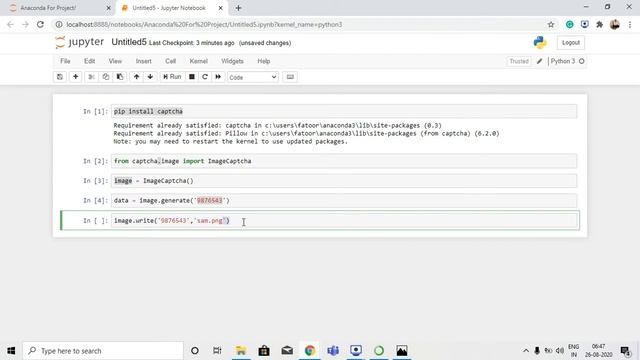
Task: Open the File menu
Action: (x=65, y=61)
